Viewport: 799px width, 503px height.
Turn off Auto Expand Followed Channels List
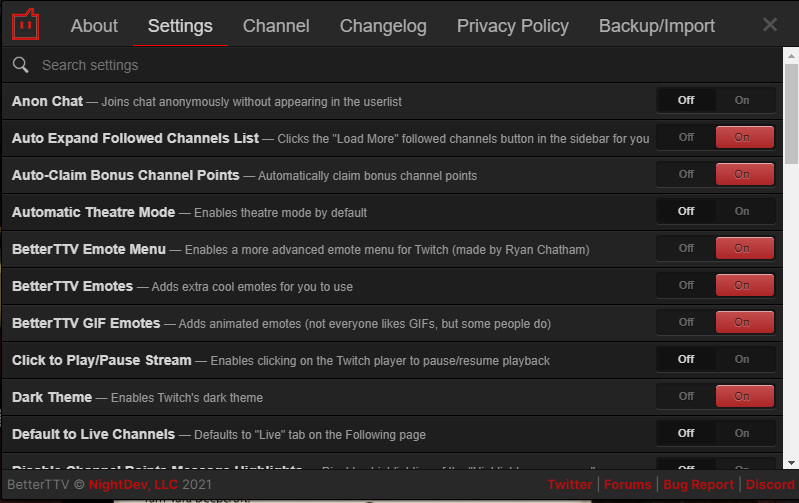tap(686, 138)
